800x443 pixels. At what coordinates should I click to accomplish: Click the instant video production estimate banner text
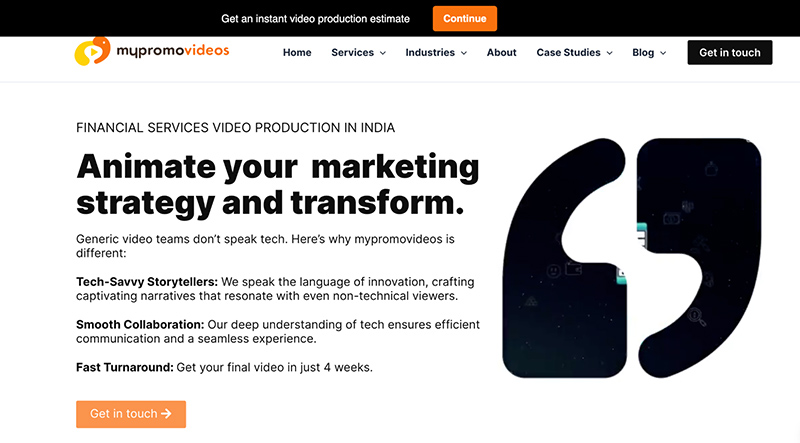tap(316, 19)
